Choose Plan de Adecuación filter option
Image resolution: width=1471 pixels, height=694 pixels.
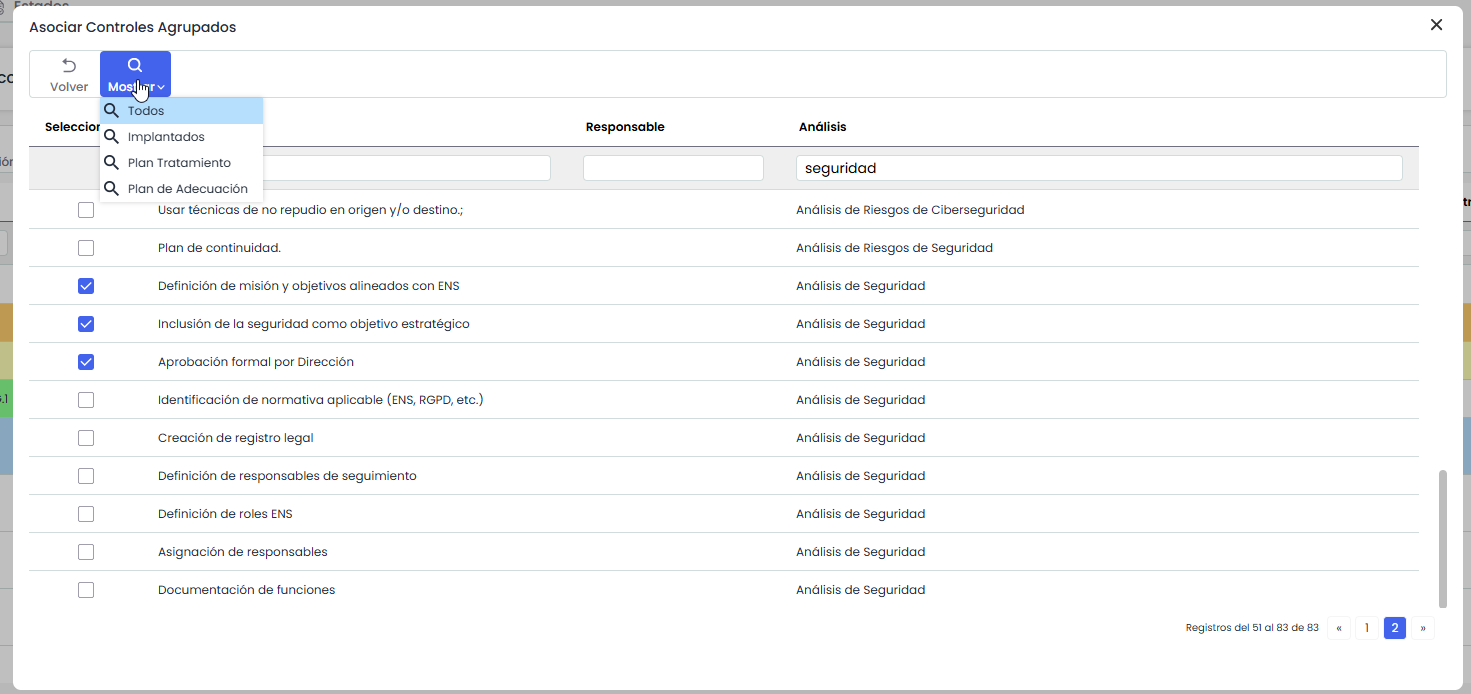187,189
